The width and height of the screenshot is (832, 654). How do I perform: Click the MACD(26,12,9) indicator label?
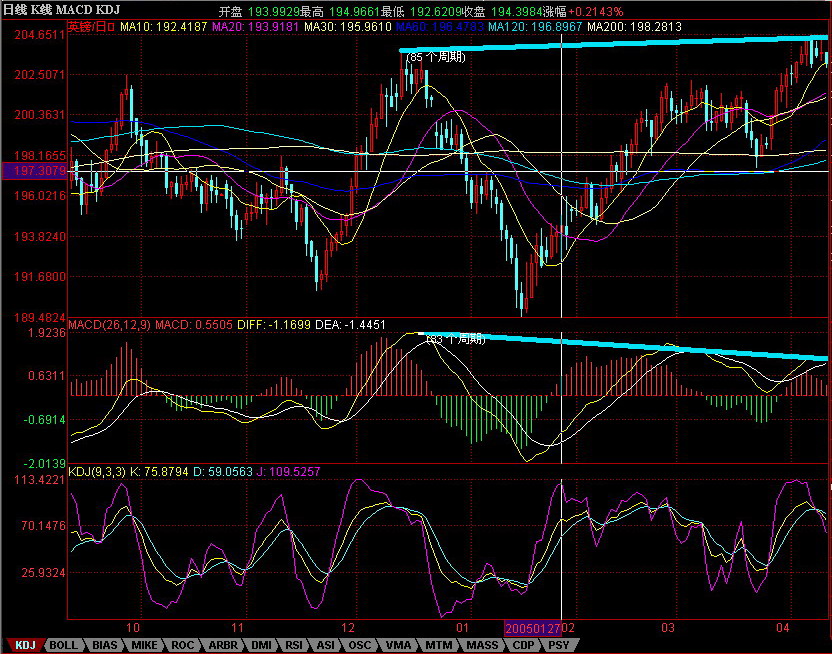click(x=109, y=325)
